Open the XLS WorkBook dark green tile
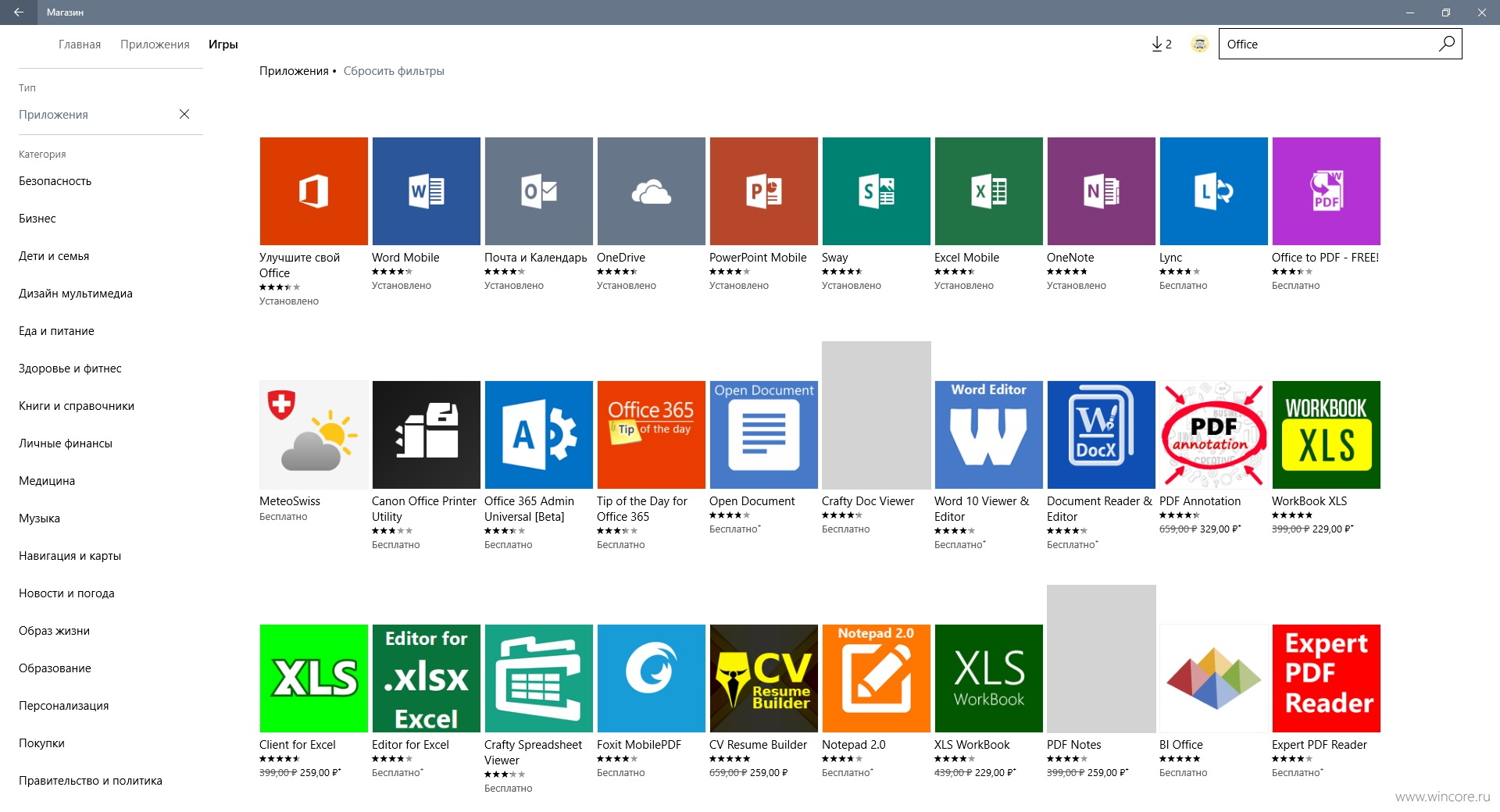The height and width of the screenshot is (812, 1500). (988, 678)
